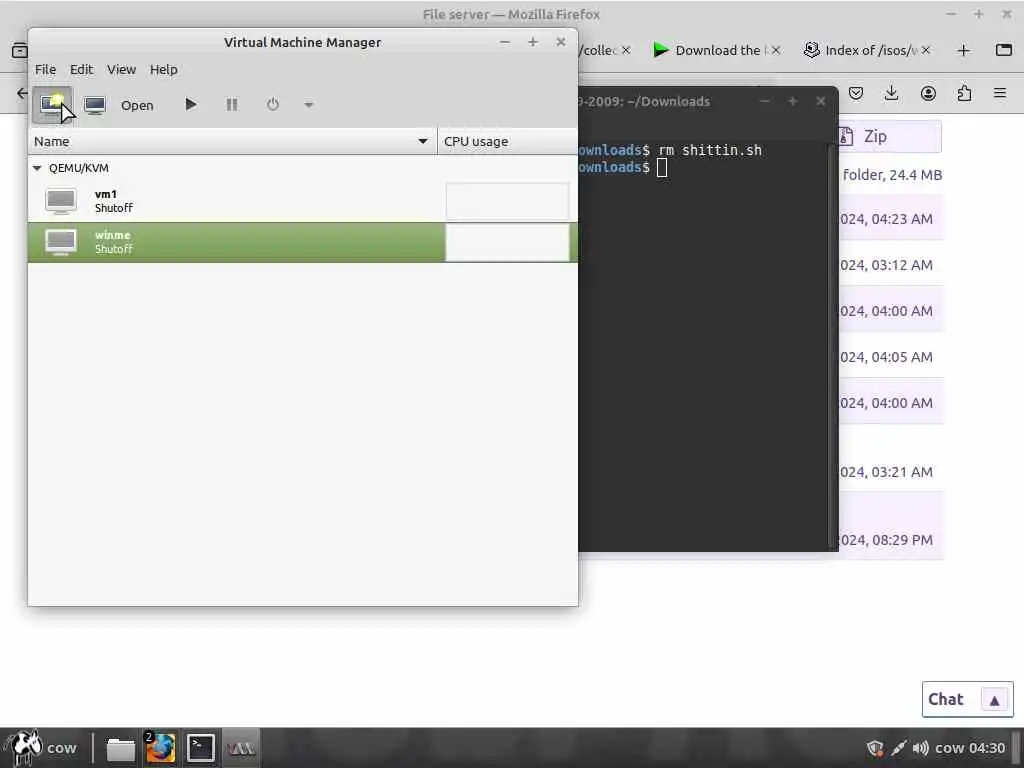Click the Firefox sidebar toggle icon

coord(20,50)
